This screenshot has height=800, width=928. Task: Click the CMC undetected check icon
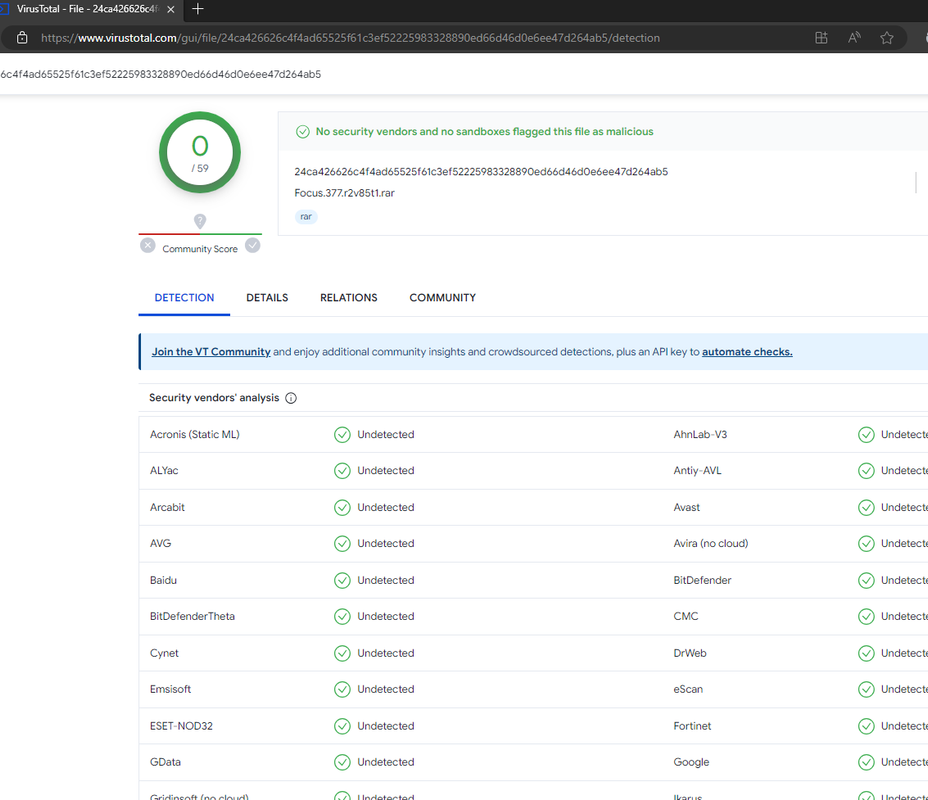(x=866, y=617)
